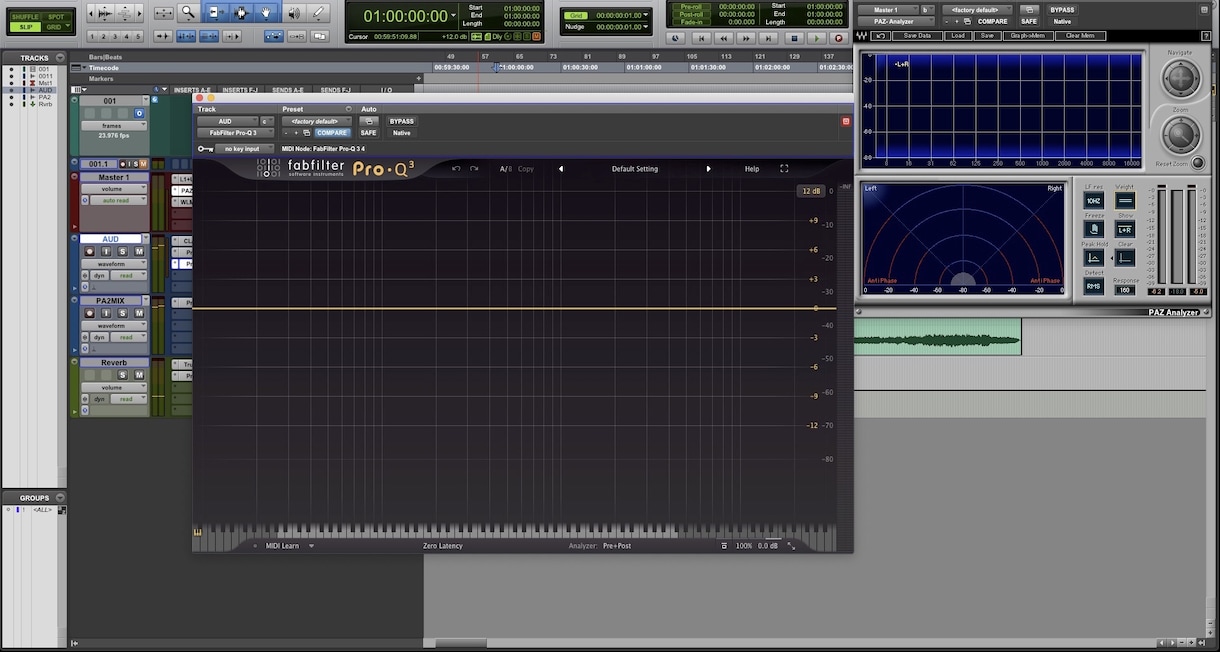The width and height of the screenshot is (1220, 652).
Task: Solo the PA2MIX track
Action: click(x=123, y=313)
